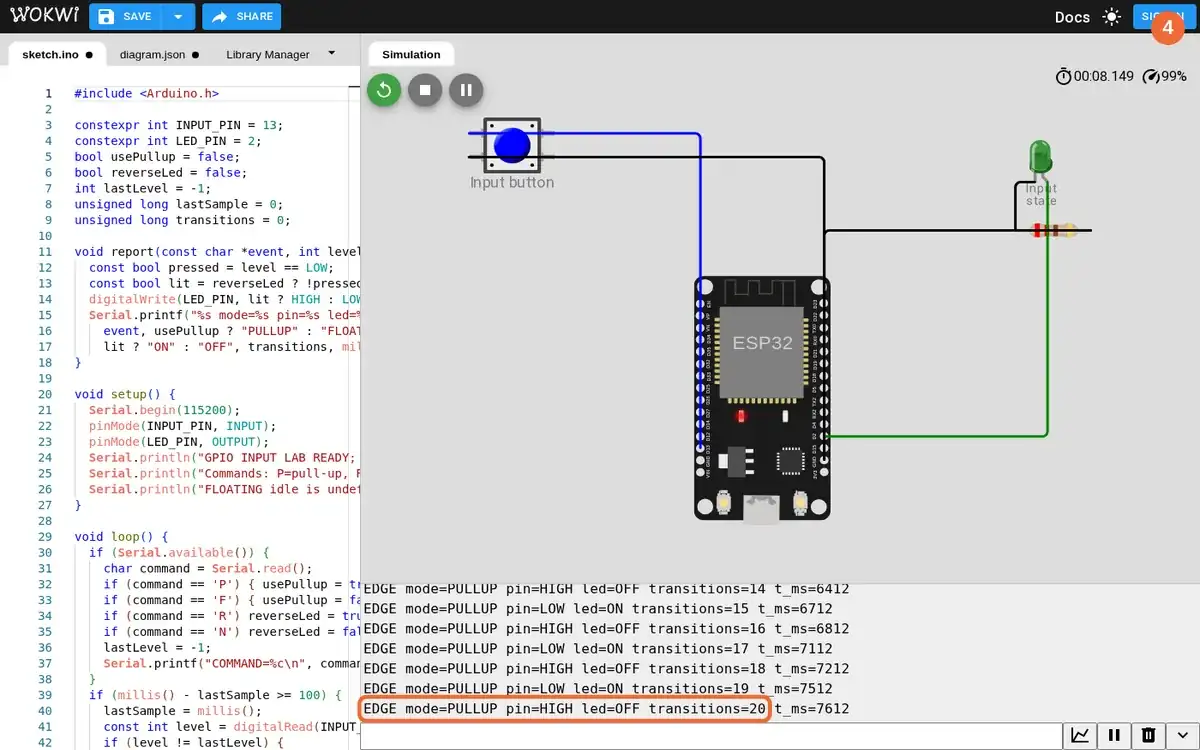
Task: Click 'Serial.begin(115200);' line
Action: point(164,410)
